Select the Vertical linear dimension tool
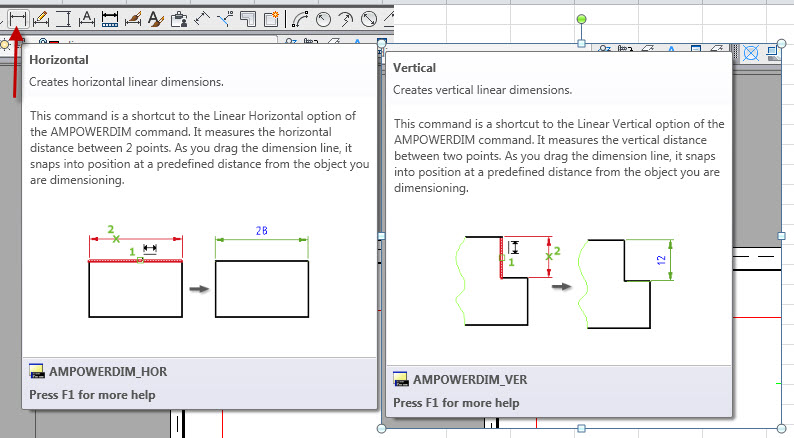794x438 pixels. (x=63, y=19)
